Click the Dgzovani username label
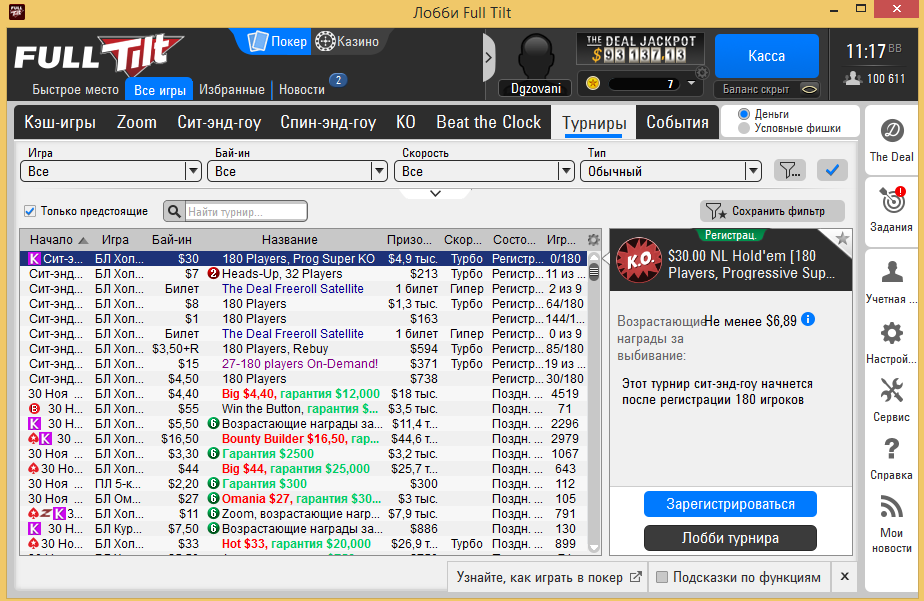The width and height of the screenshot is (924, 601). [536, 88]
